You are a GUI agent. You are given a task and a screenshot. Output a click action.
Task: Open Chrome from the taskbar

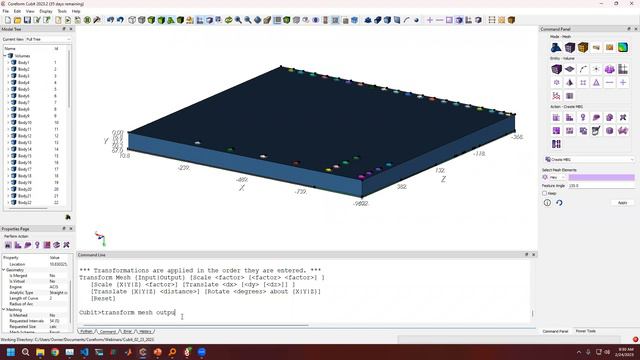55,352
